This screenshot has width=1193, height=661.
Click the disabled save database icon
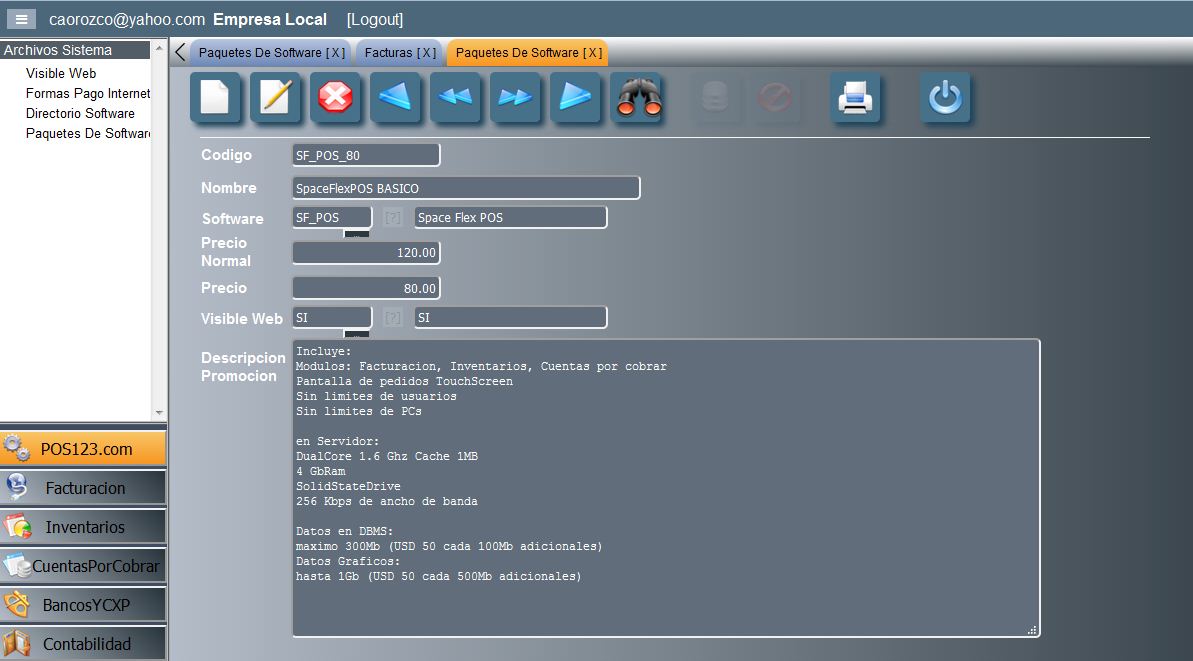714,97
